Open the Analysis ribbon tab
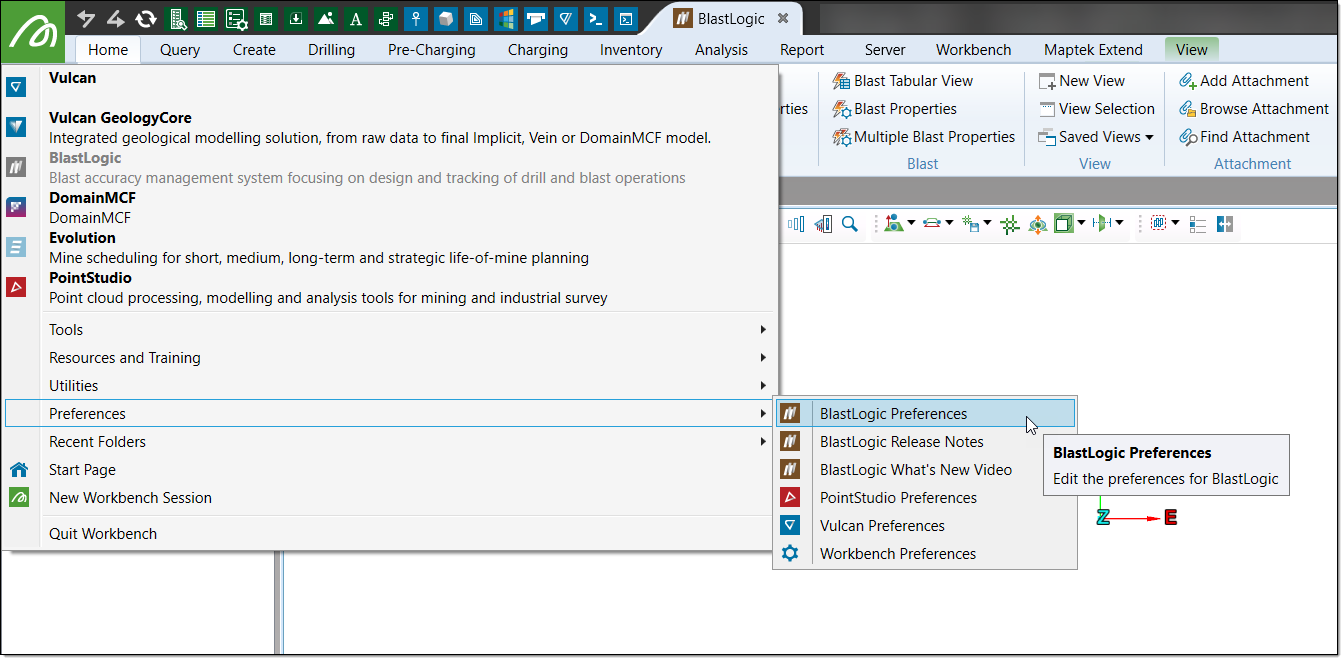 721,50
